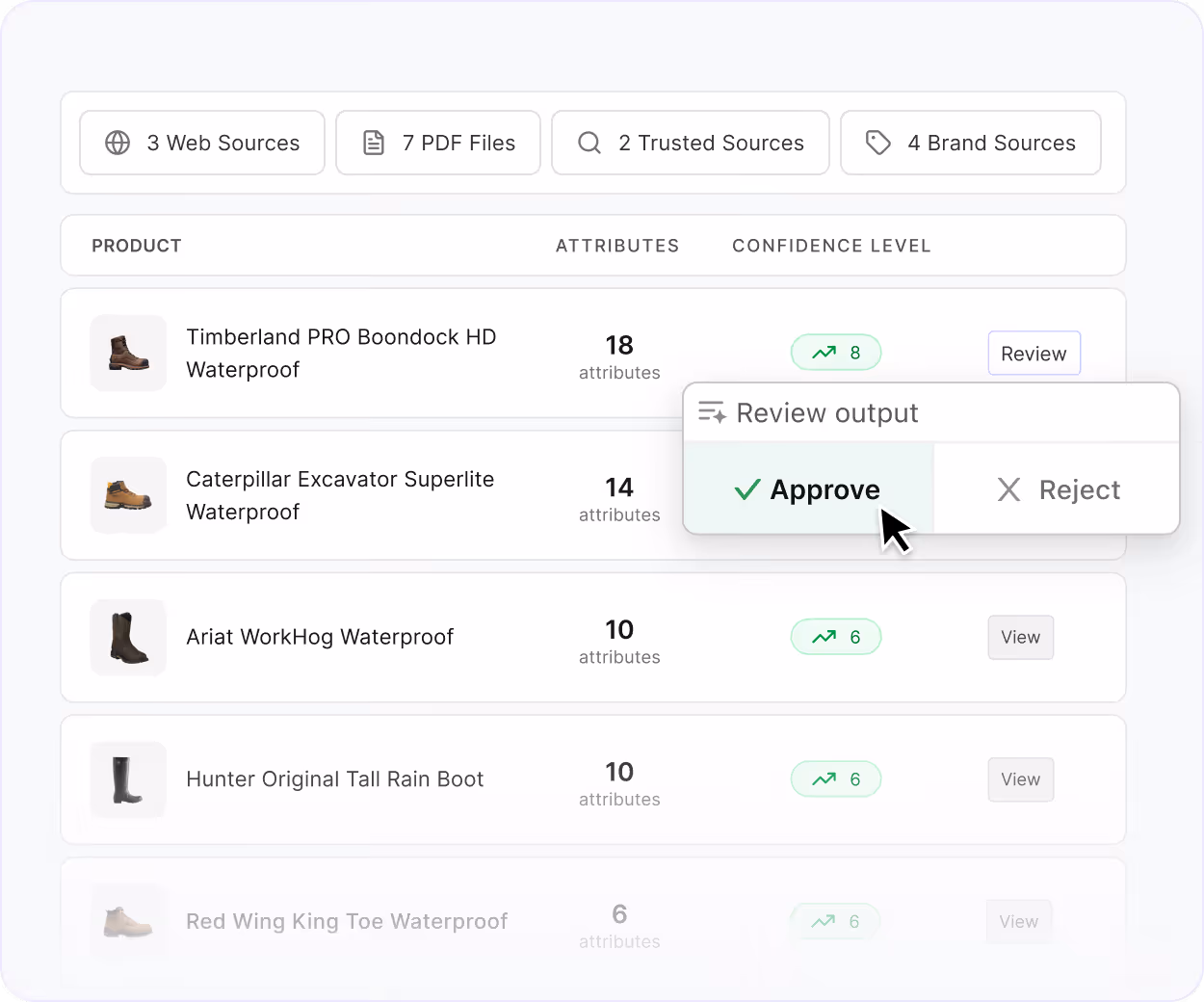Open the 4 Brand Sources filter
Viewport: 1204px width, 1002px height.
click(971, 143)
